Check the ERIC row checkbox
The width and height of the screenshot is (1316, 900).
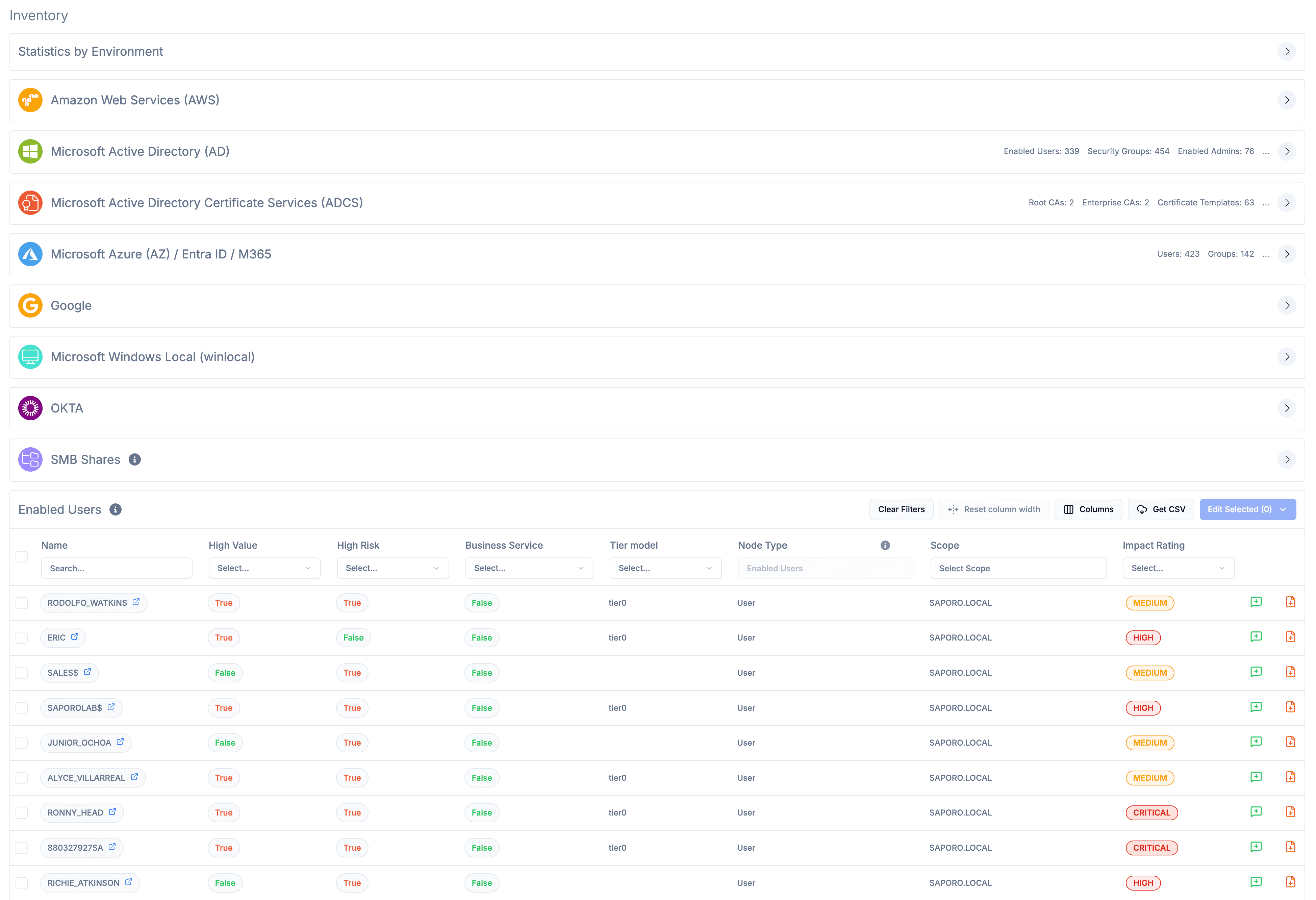22,638
